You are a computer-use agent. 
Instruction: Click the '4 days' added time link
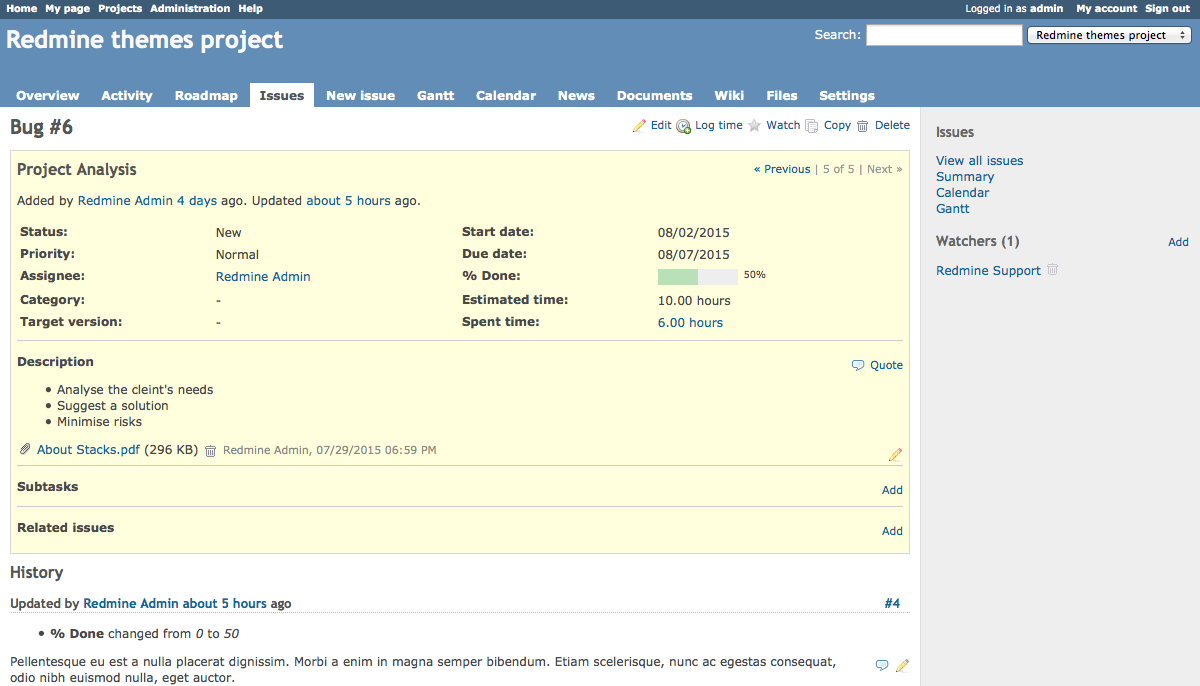[197, 201]
